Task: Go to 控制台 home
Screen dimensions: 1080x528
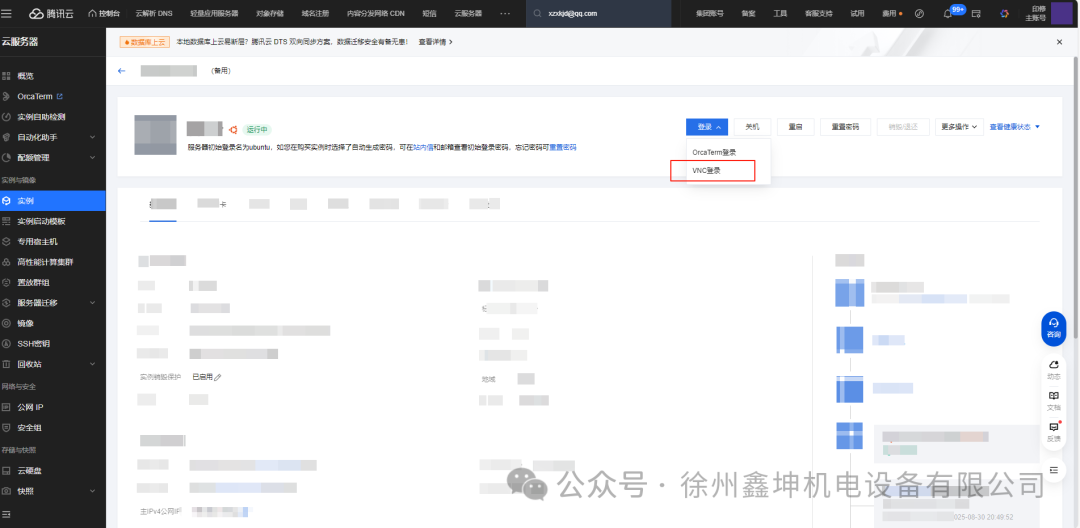Action: click(103, 13)
